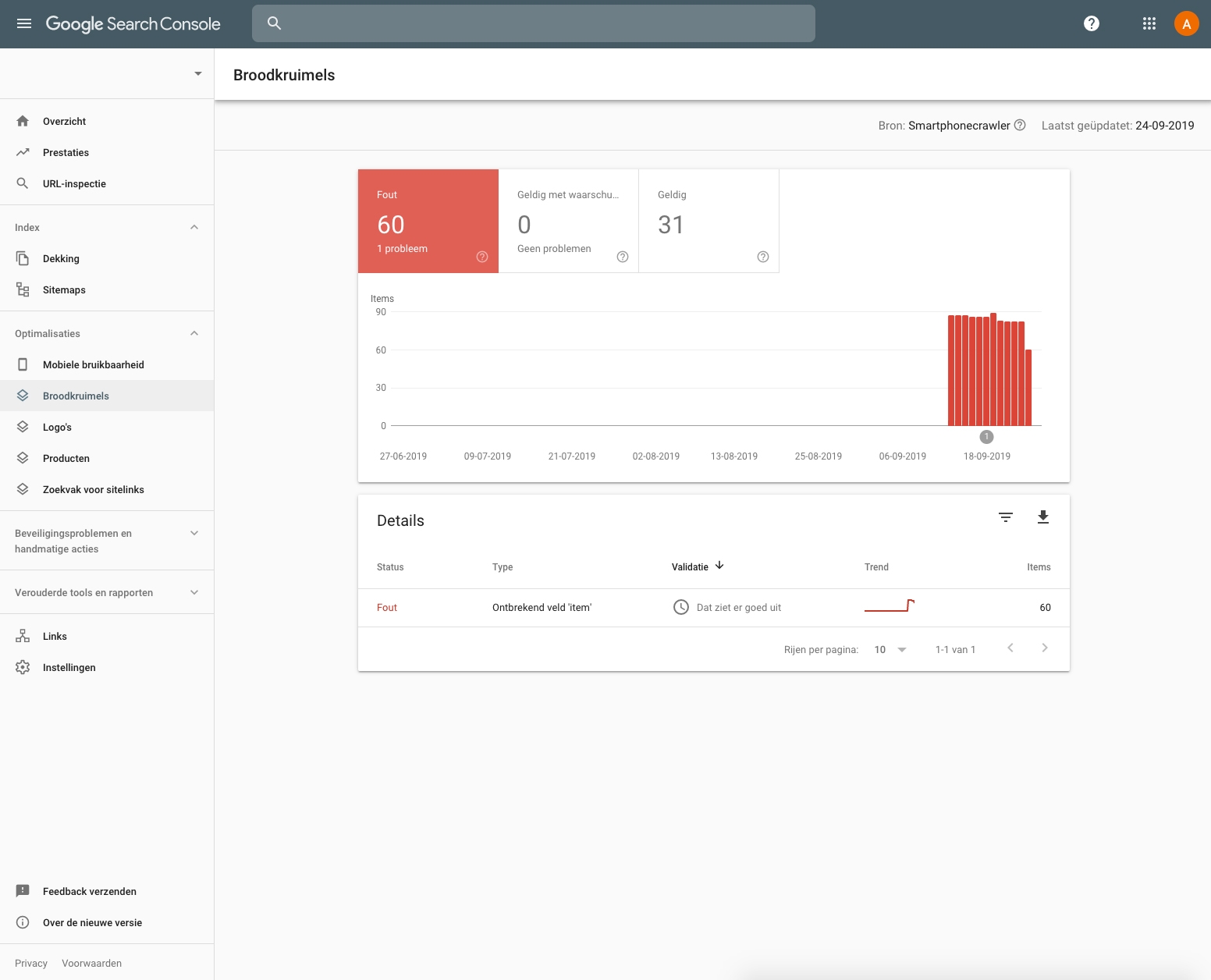Image resolution: width=1211 pixels, height=980 pixels.
Task: Open the Sitemaps menu item
Action: tap(107, 289)
